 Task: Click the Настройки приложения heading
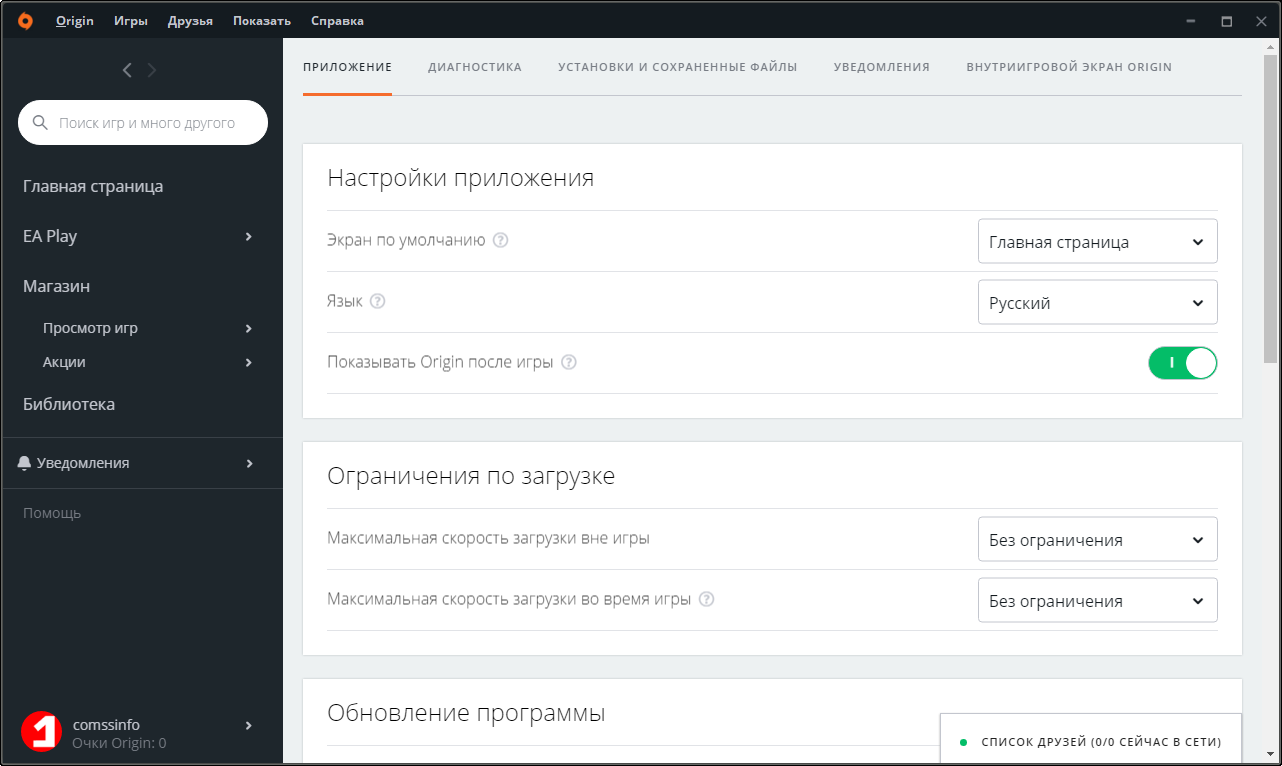point(461,178)
